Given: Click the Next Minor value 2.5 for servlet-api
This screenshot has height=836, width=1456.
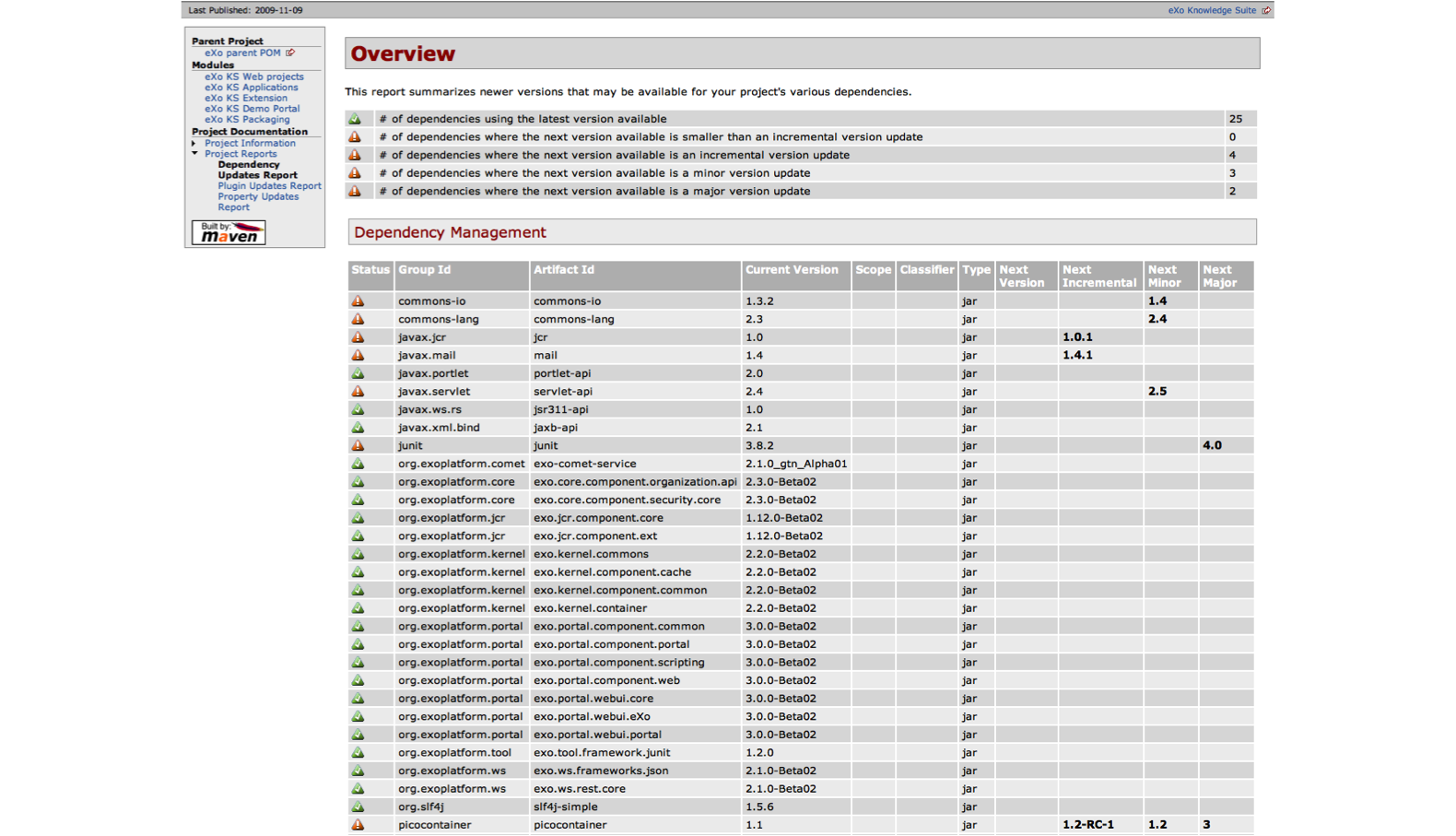Looking at the screenshot, I should tap(1157, 392).
